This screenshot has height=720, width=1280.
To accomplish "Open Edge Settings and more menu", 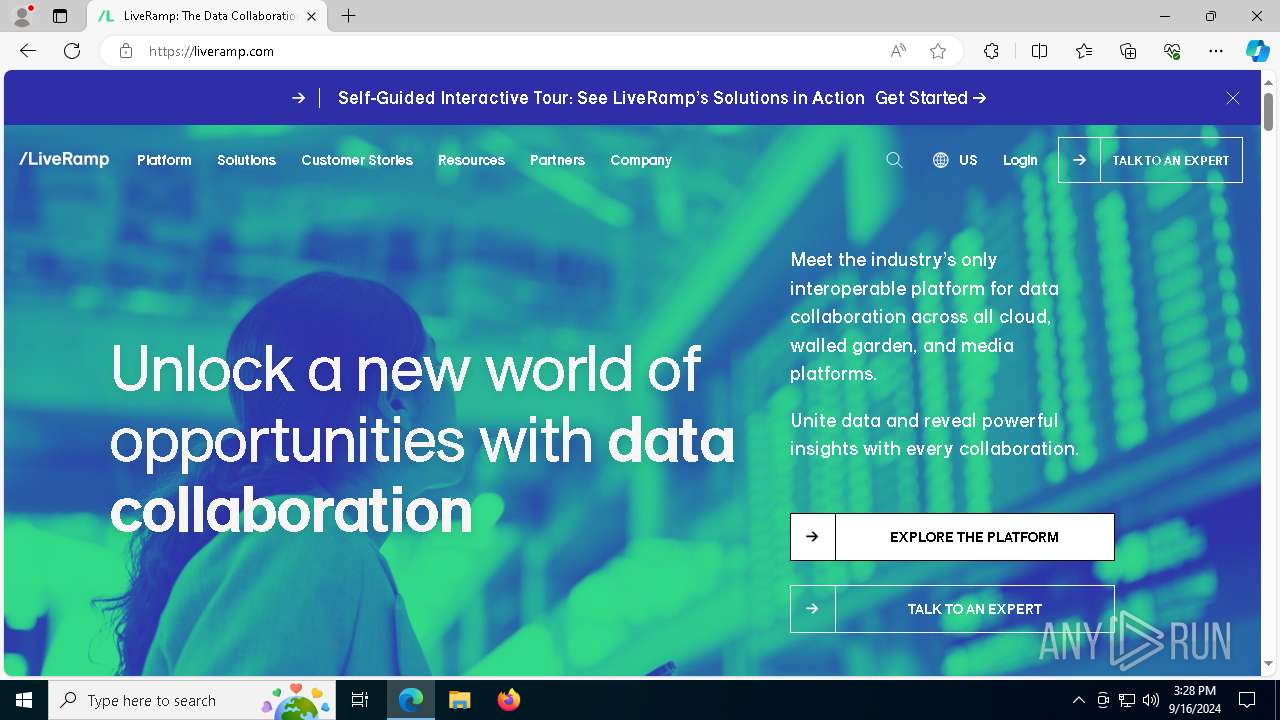I will (x=1216, y=51).
